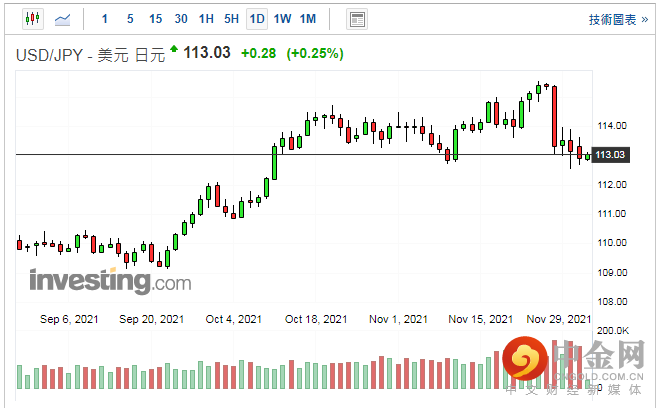Click the 114.00 price axis label
Viewport: 659px width, 408px height.
click(x=612, y=126)
